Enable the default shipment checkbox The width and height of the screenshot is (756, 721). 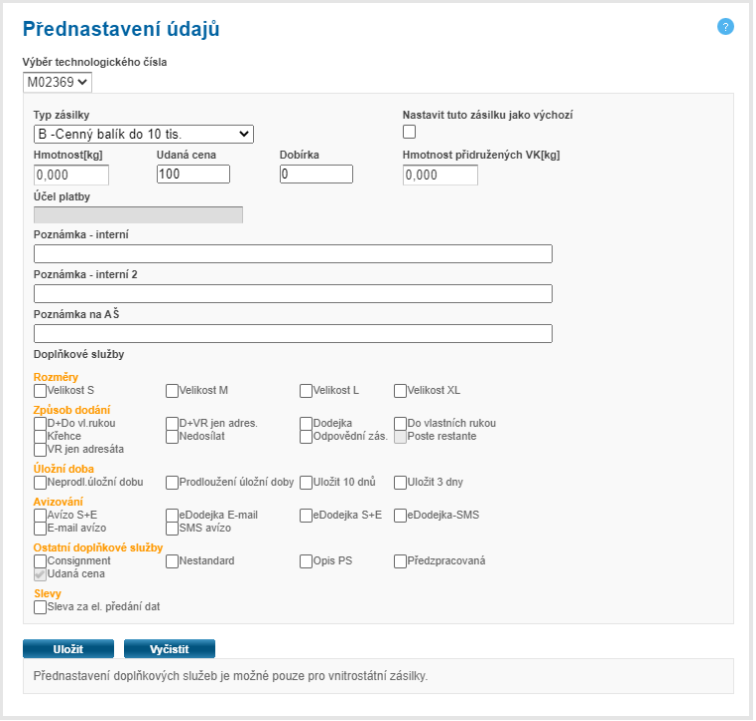click(409, 132)
